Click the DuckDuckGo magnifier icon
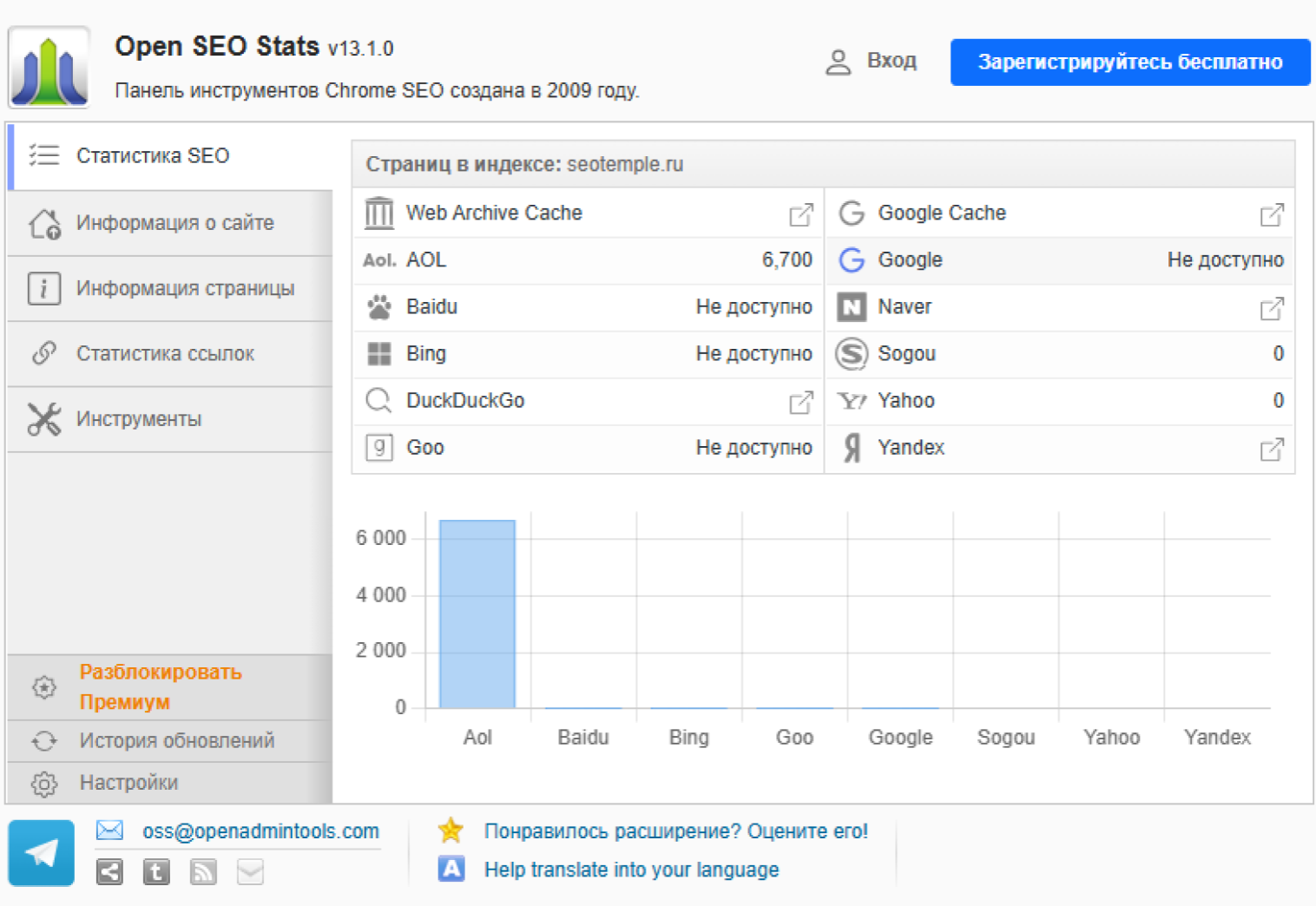 [378, 400]
